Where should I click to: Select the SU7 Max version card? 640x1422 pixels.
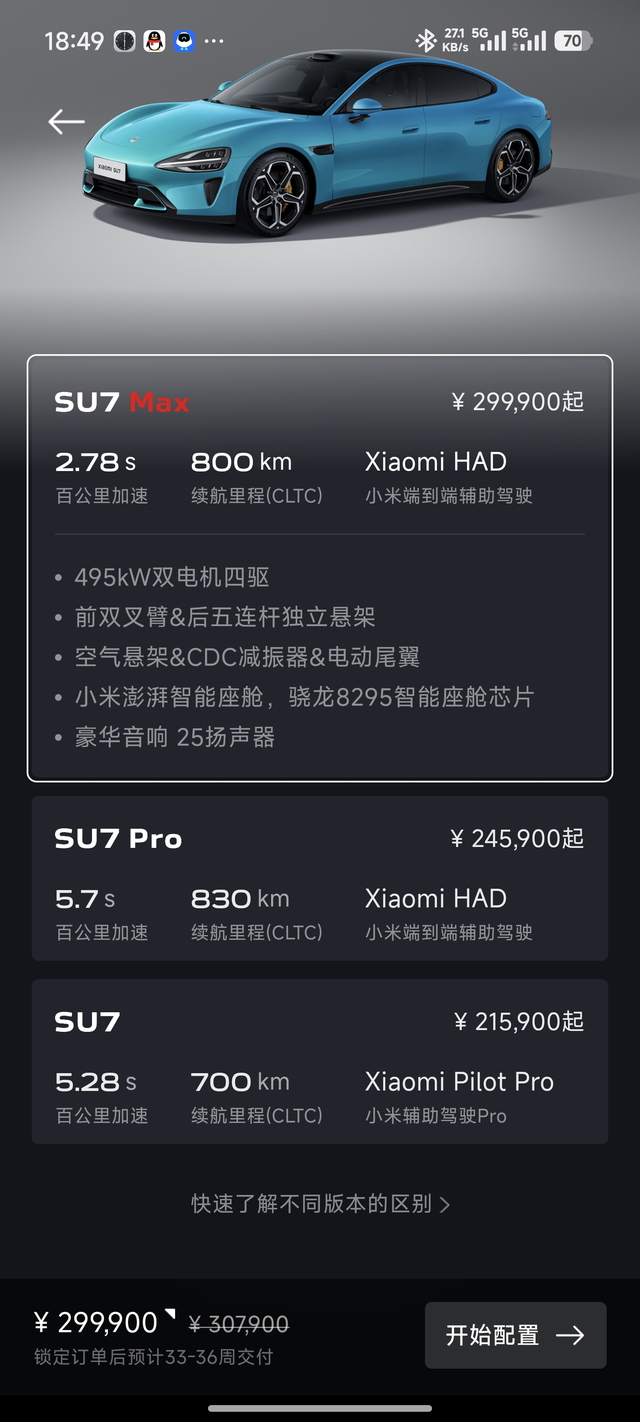pyautogui.click(x=320, y=567)
